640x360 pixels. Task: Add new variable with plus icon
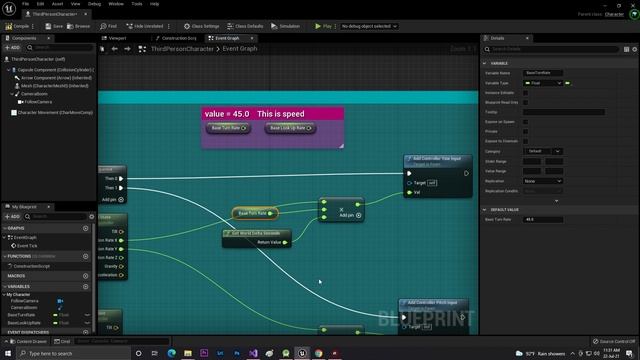pos(85,287)
